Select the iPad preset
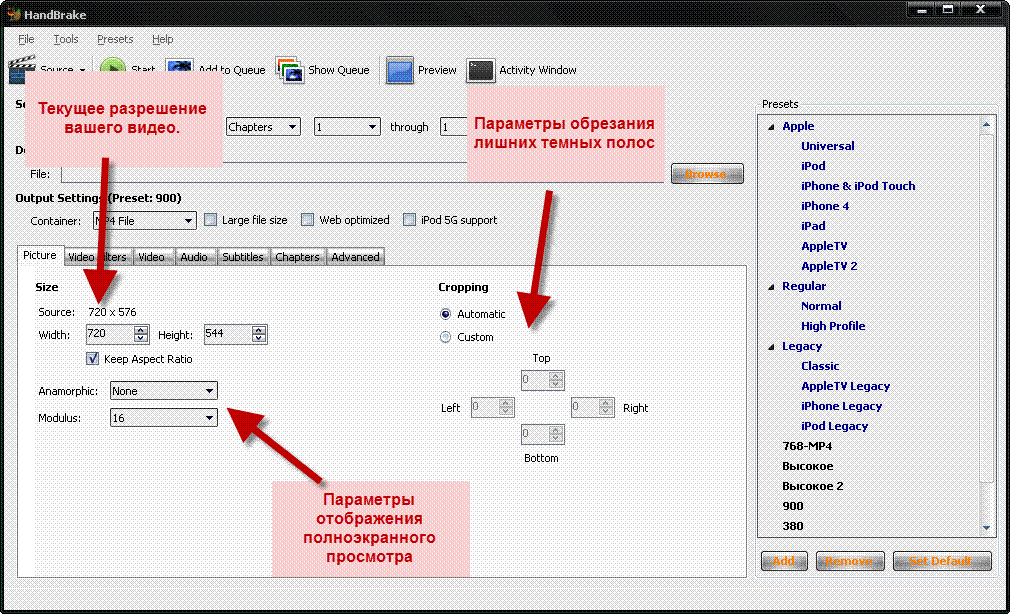 point(813,226)
